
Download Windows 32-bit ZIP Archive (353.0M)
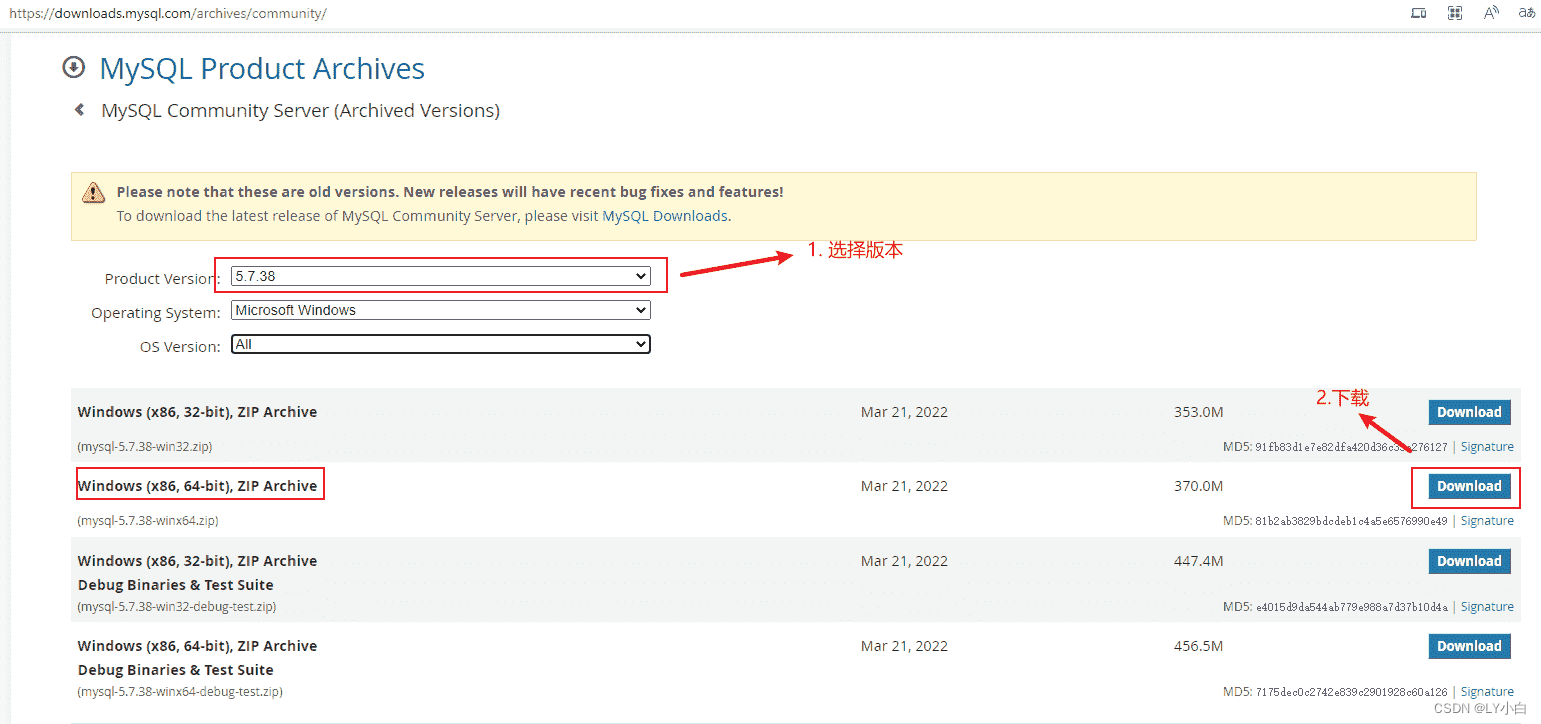pyautogui.click(x=1469, y=412)
